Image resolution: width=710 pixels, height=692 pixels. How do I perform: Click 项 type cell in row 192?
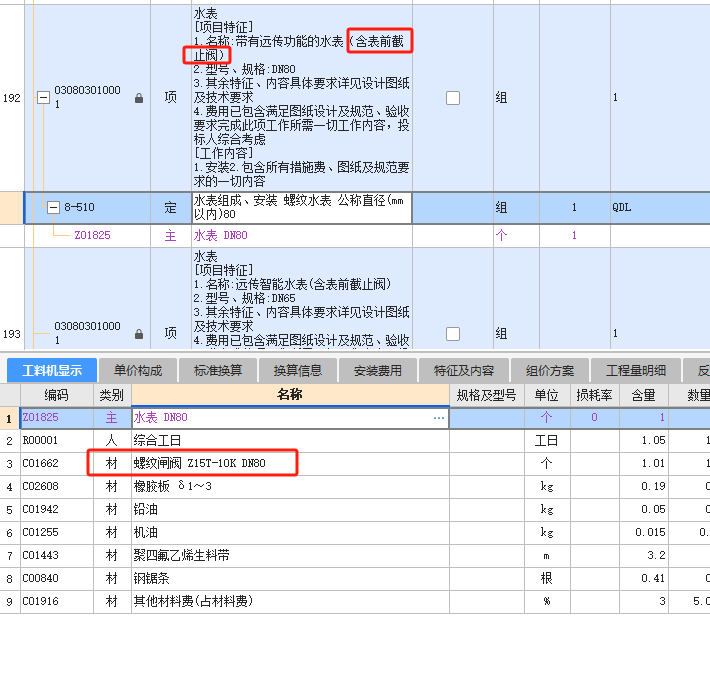[x=171, y=98]
